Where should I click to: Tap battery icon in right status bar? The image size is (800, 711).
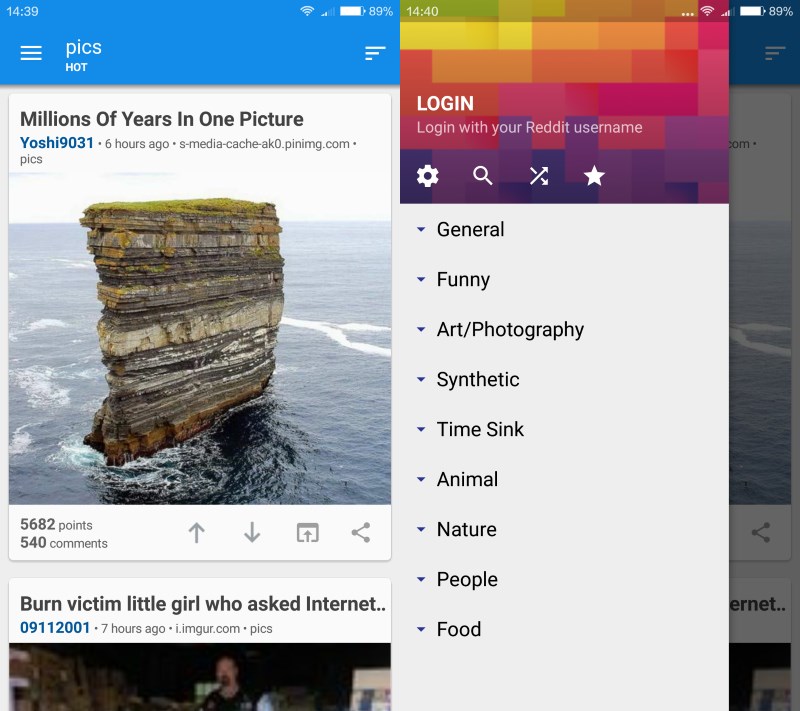click(x=753, y=11)
